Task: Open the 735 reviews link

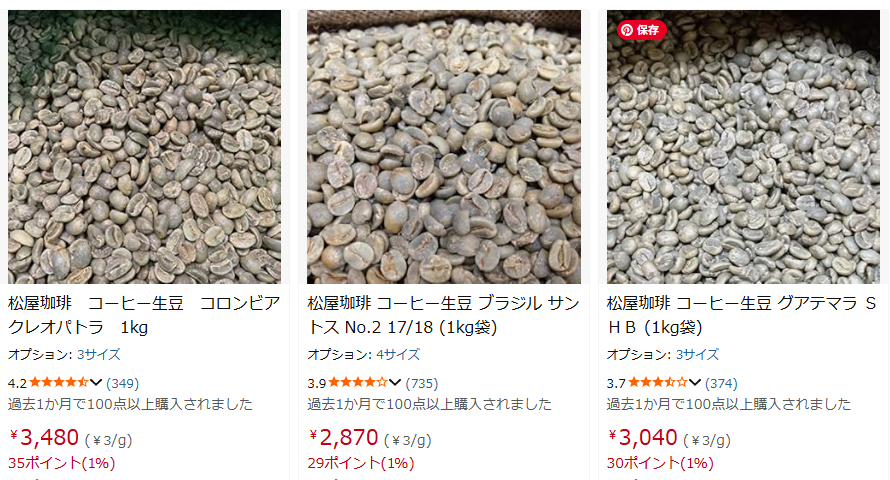Action: (x=422, y=383)
